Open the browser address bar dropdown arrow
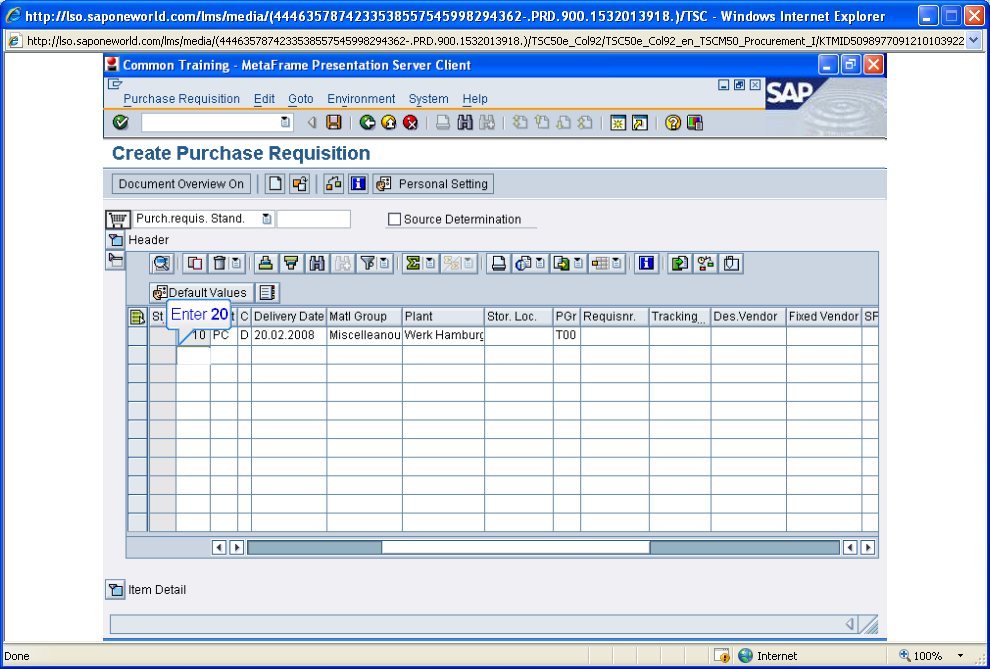Viewport: 990px width, 669px height. point(973,41)
